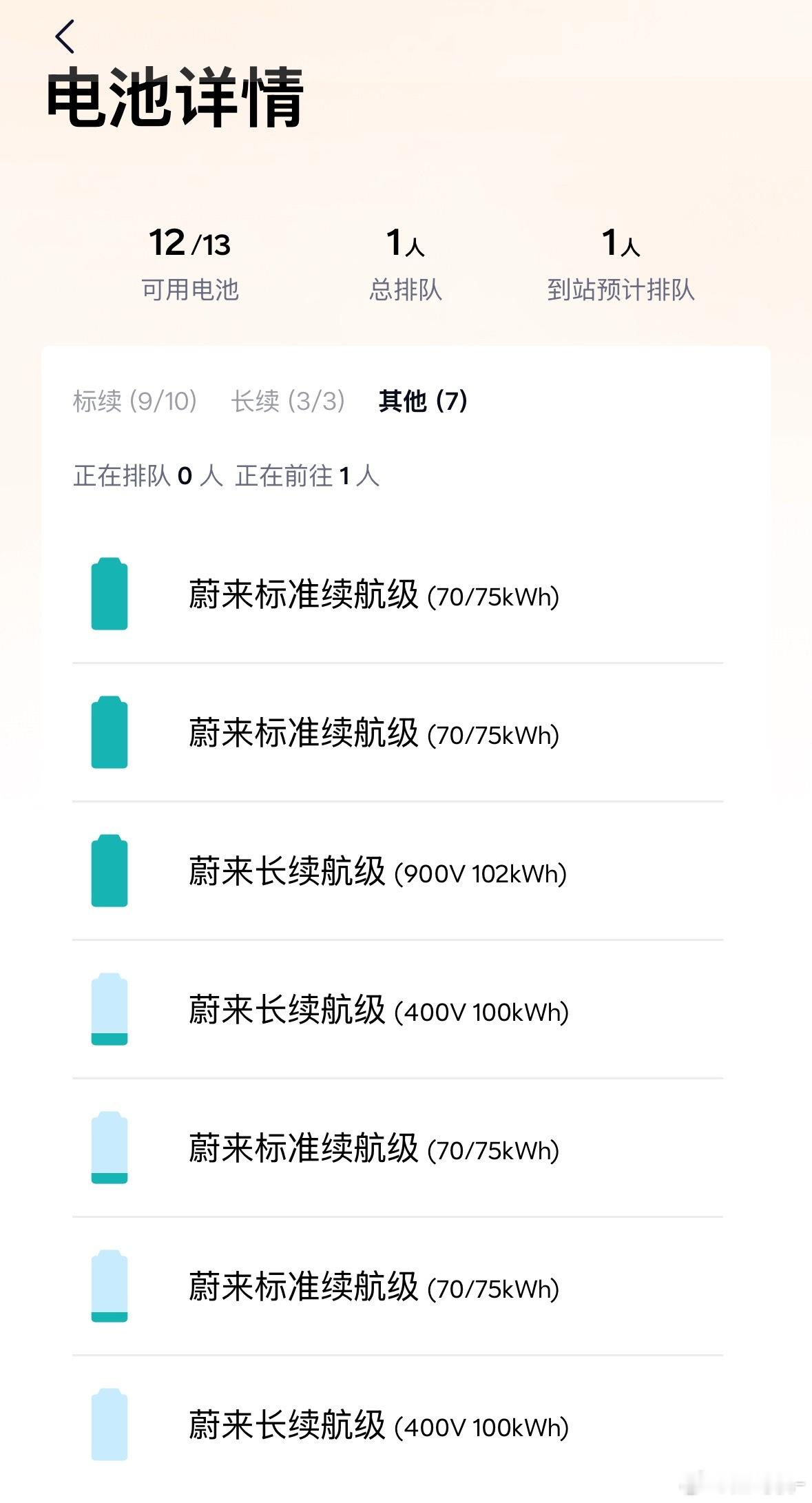Click first full battery icon in list

[110, 594]
